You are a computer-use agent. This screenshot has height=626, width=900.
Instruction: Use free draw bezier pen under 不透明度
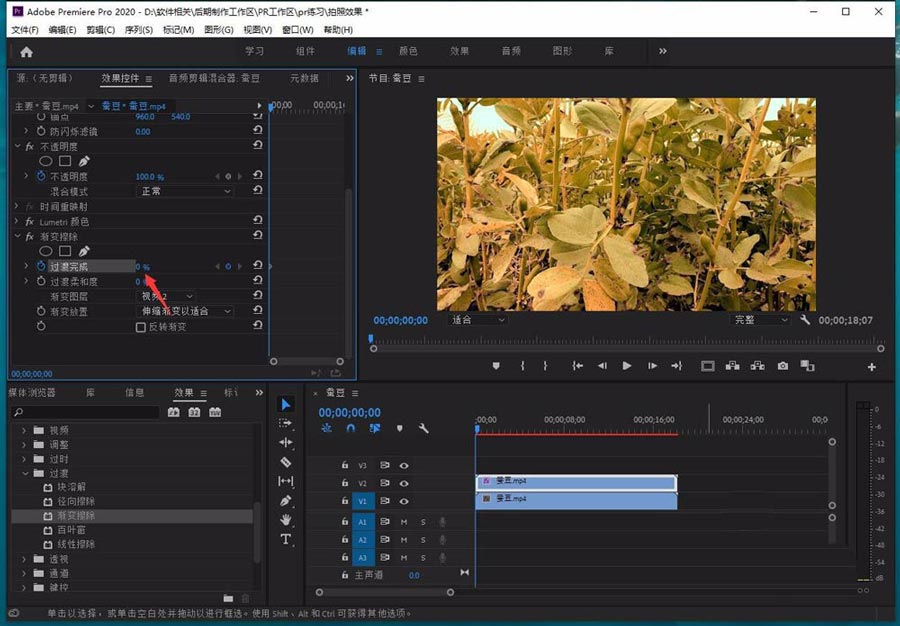coord(84,161)
